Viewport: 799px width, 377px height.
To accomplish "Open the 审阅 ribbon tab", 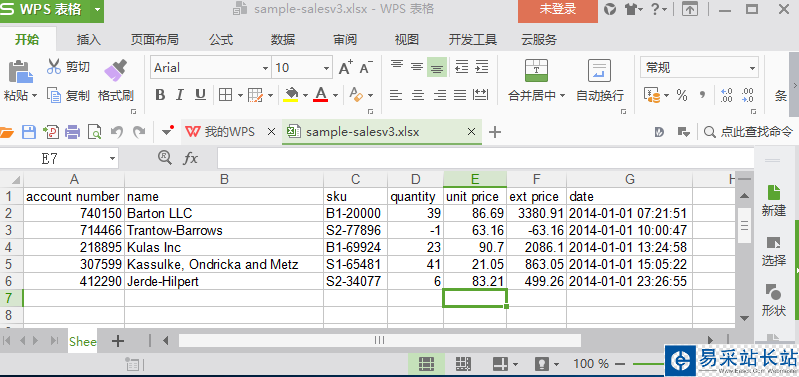I will coord(345,40).
